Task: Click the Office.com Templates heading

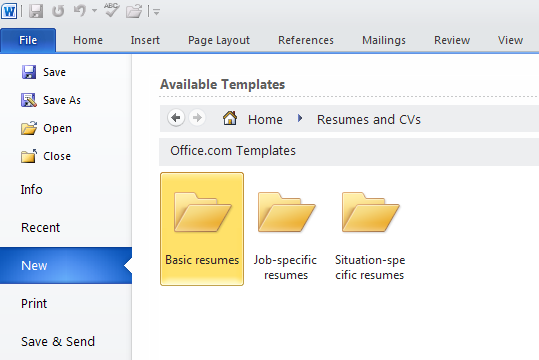Action: pos(233,151)
